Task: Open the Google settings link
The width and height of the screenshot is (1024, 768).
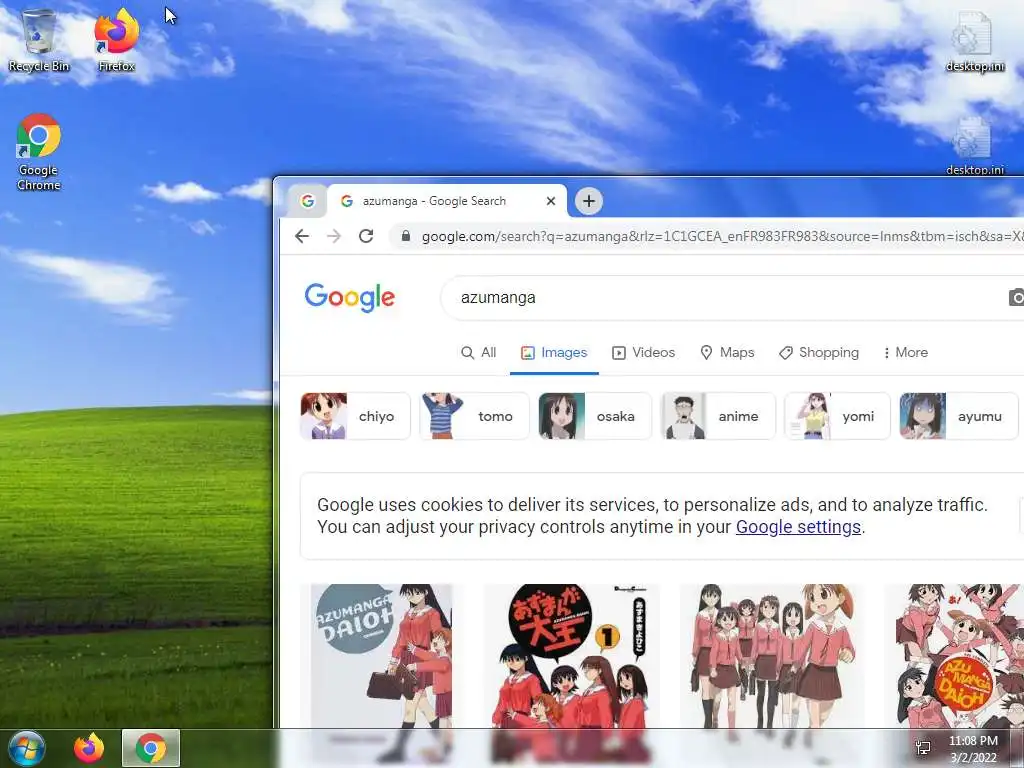Action: click(x=798, y=527)
